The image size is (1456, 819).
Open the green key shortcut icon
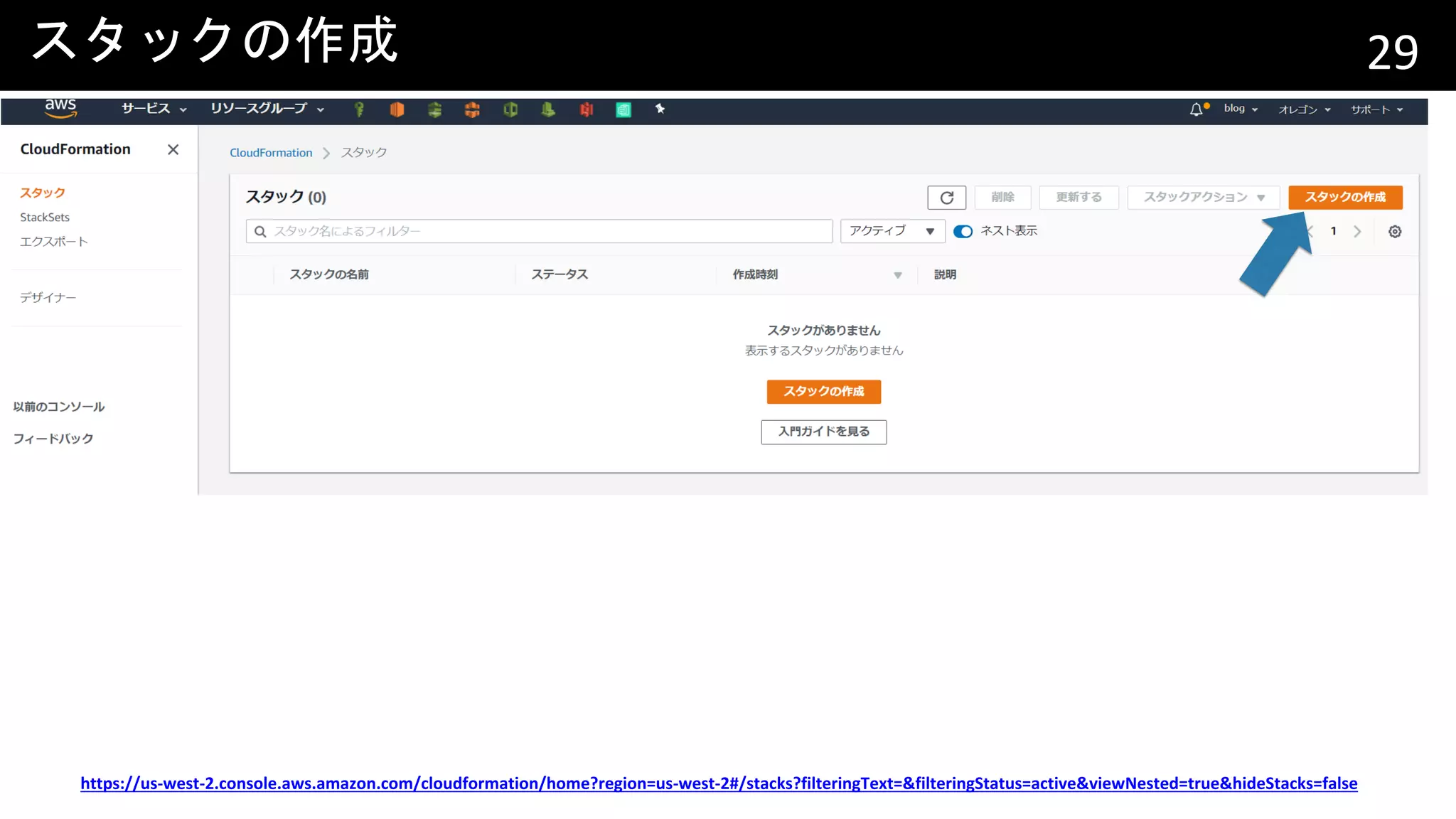(x=359, y=109)
